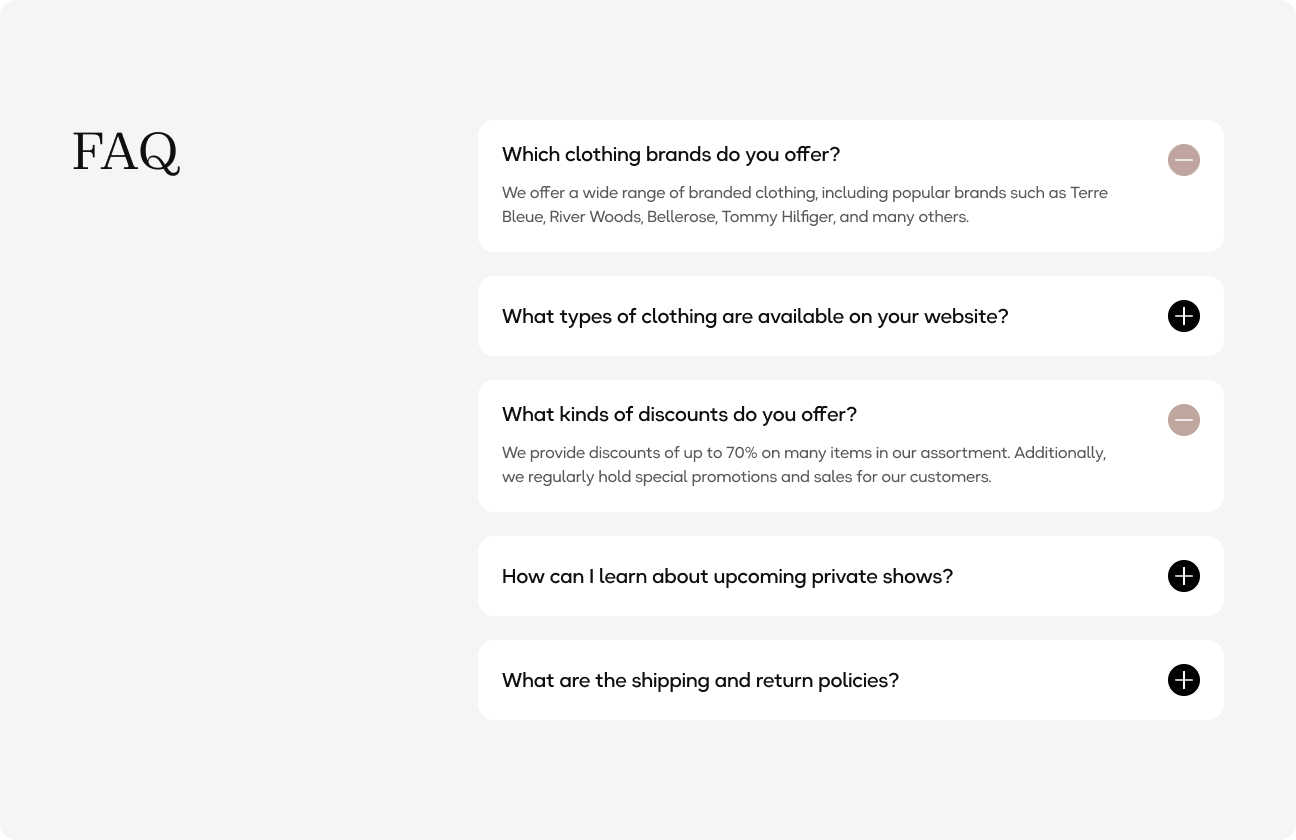Screen dimensions: 1296x840
Task: Click the 'Tommy Hilfiger' brand name in the answer
Action: pos(777,216)
